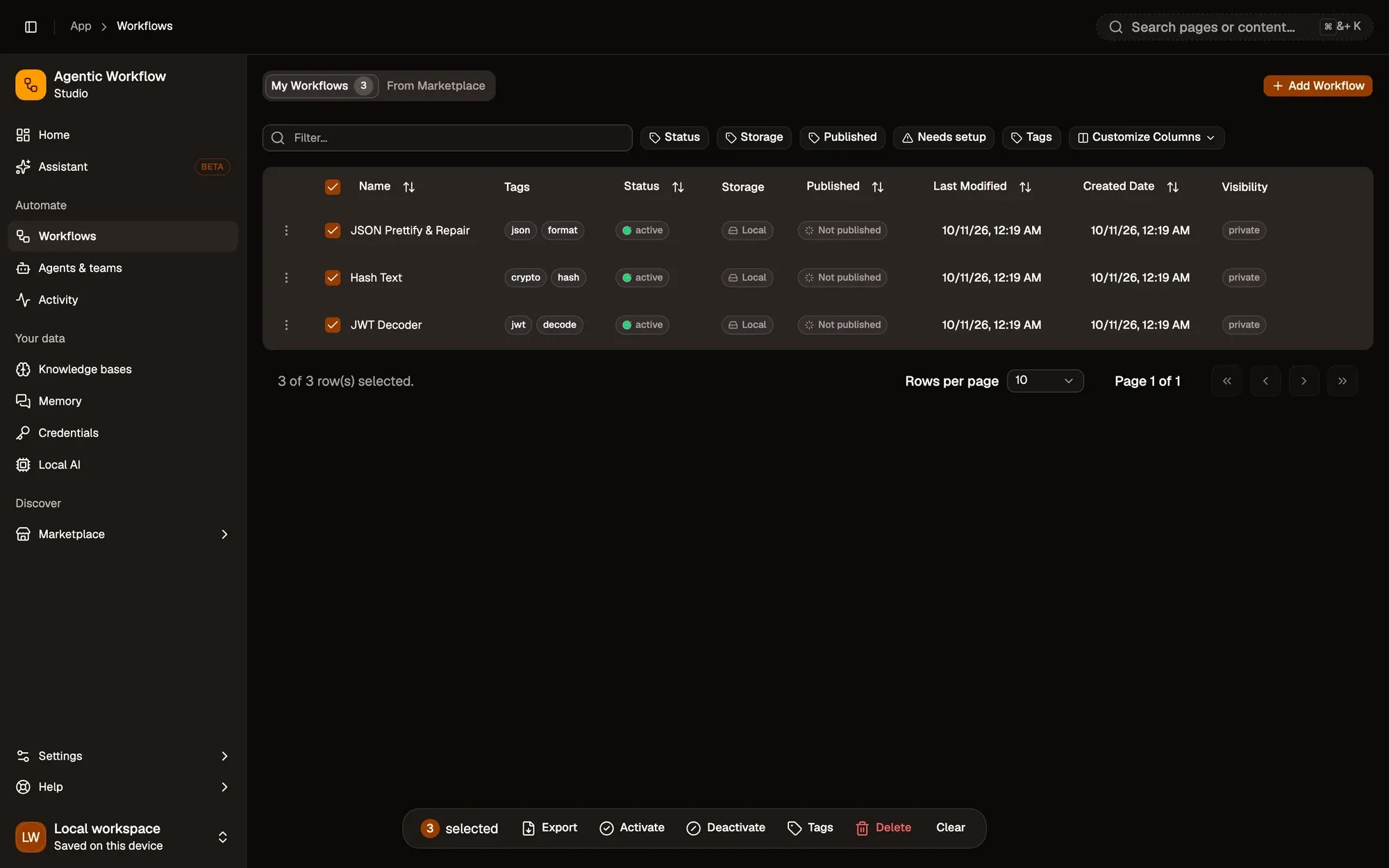Viewport: 1389px width, 868px height.
Task: Open the Published filter
Action: point(842,137)
